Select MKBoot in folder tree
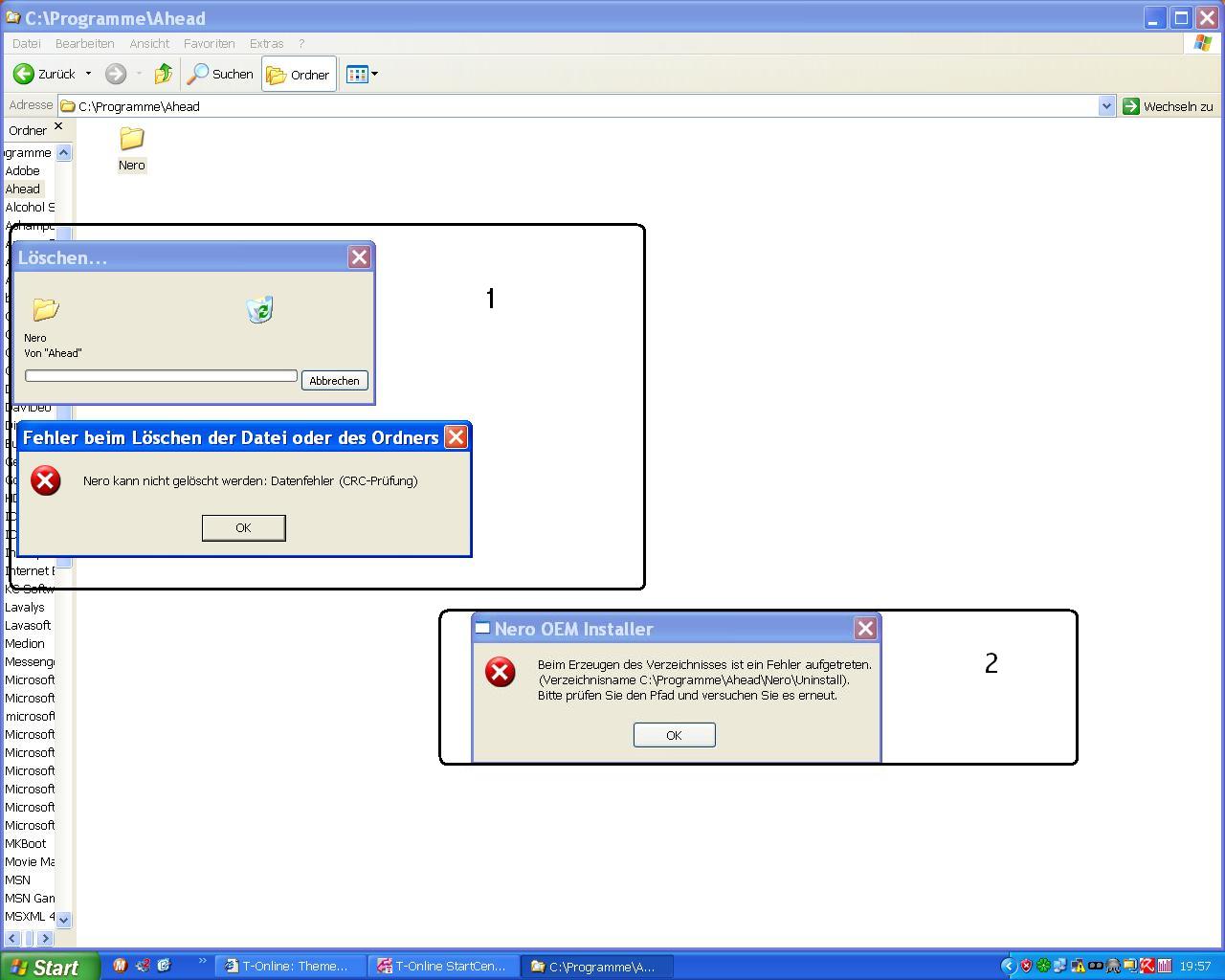The height and width of the screenshot is (980, 1225). (x=25, y=843)
